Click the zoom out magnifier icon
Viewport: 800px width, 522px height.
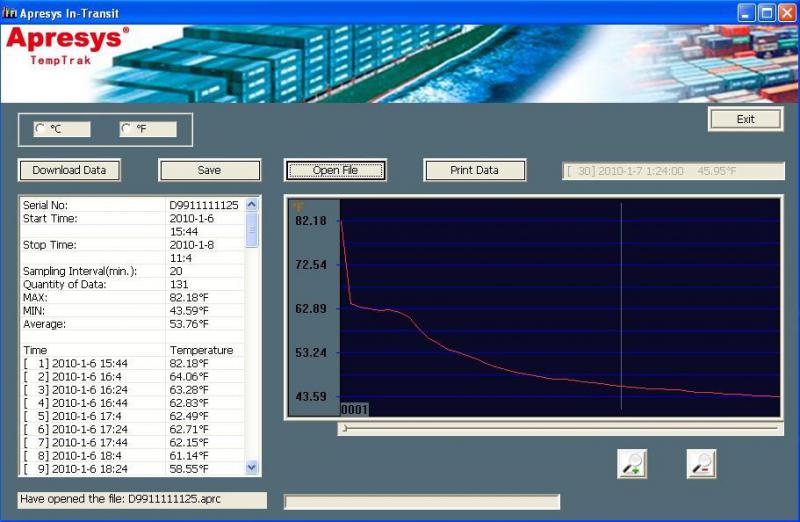coord(701,463)
